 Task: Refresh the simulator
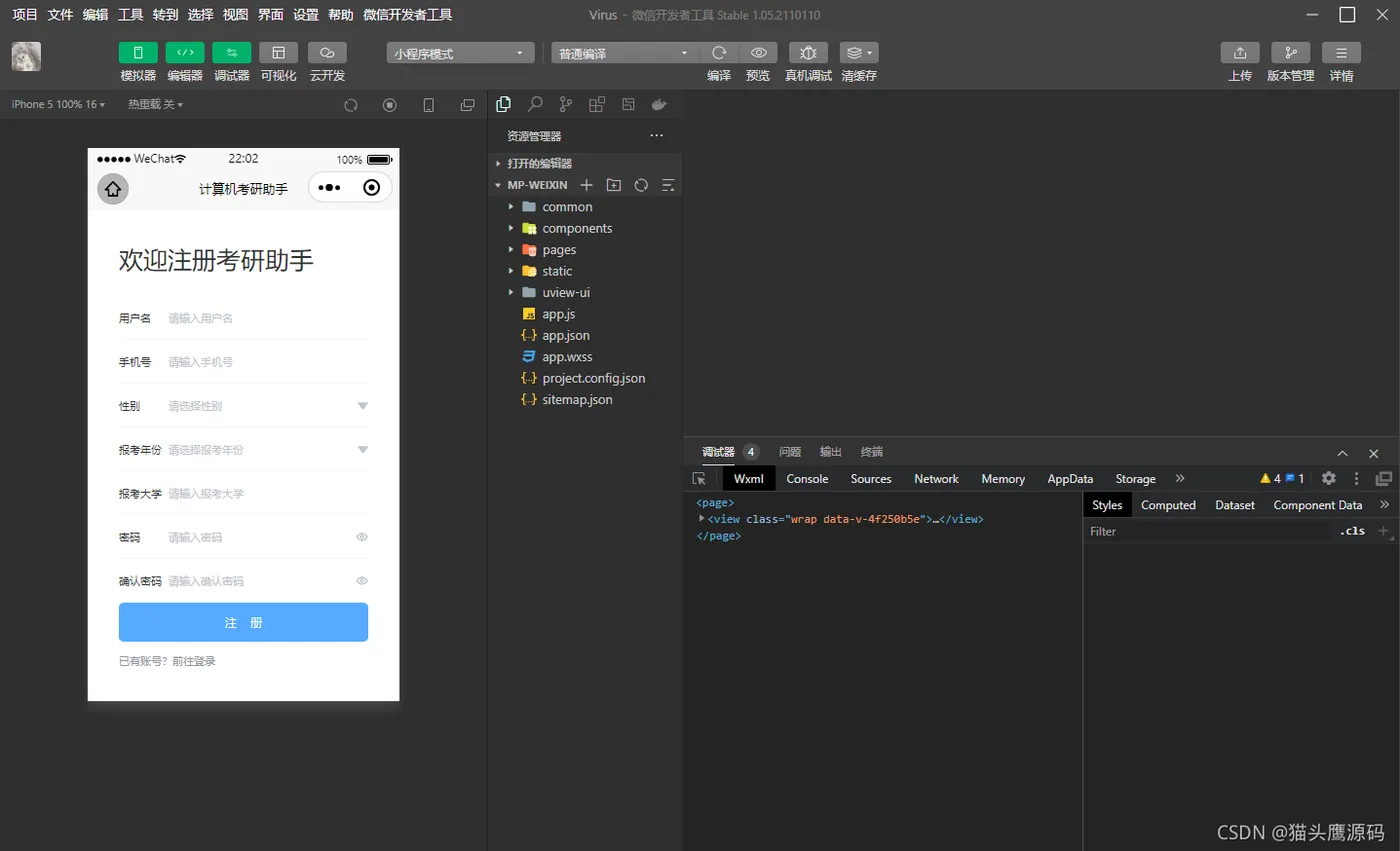(x=351, y=105)
